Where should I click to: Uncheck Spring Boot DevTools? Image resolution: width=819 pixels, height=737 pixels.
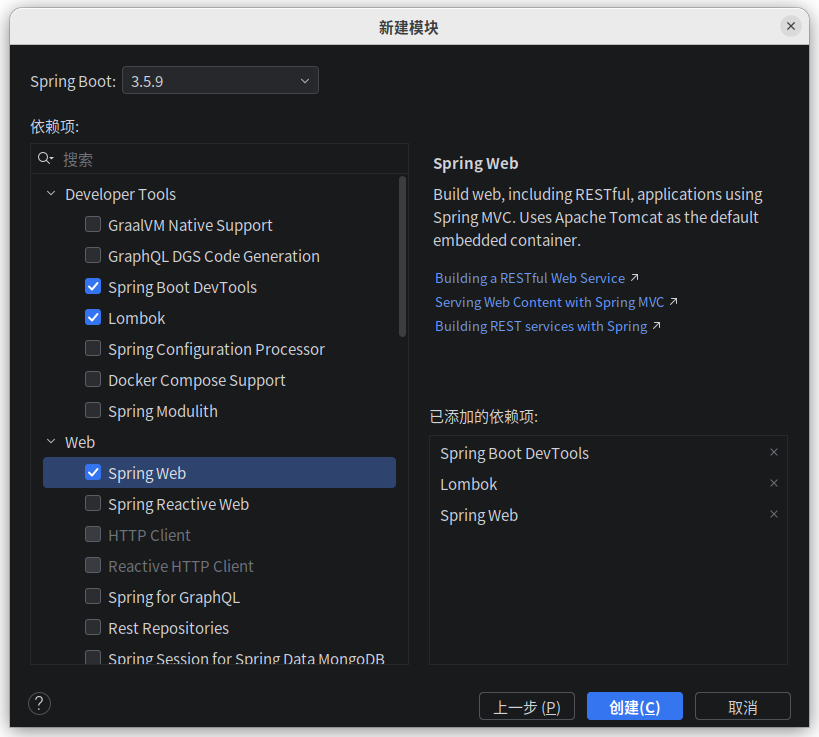[x=93, y=286]
